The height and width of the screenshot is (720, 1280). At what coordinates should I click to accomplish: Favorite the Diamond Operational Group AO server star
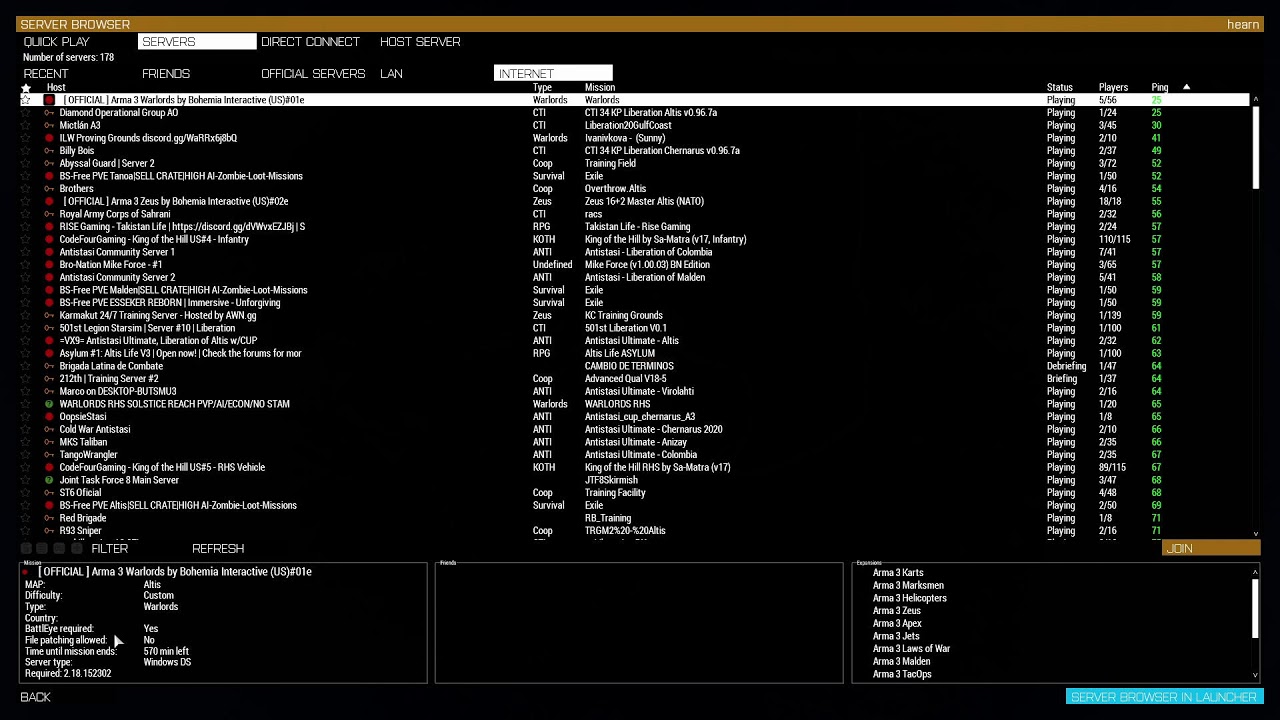26,113
